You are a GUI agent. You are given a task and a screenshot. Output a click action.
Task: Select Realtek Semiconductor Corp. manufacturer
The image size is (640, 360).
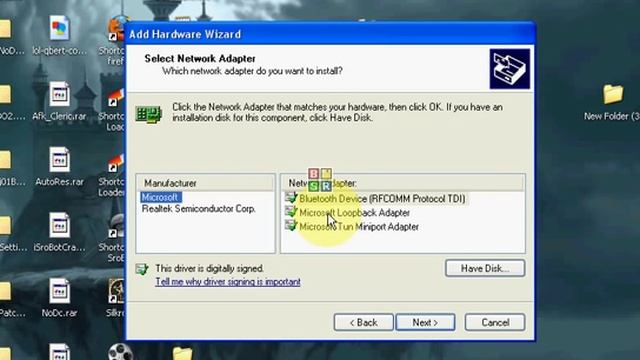199,209
